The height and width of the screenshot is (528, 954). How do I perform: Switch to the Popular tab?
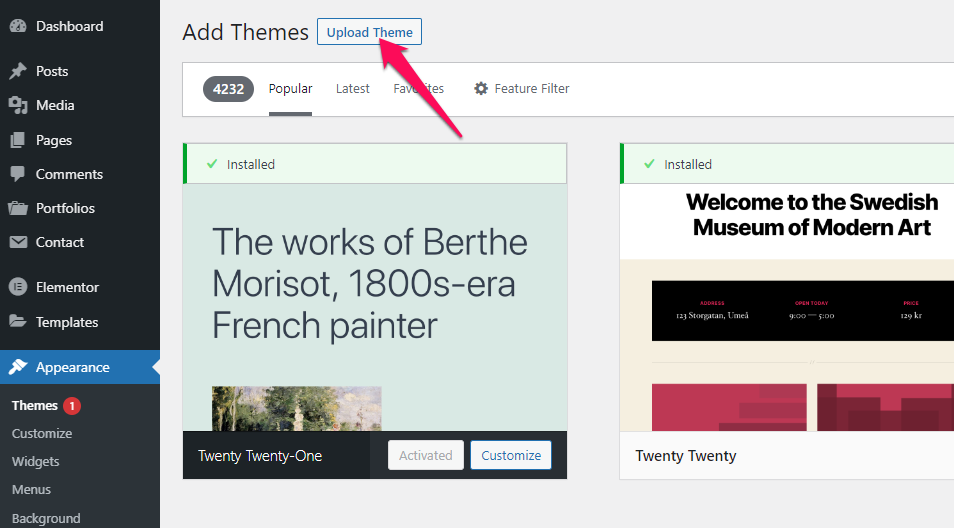point(290,89)
